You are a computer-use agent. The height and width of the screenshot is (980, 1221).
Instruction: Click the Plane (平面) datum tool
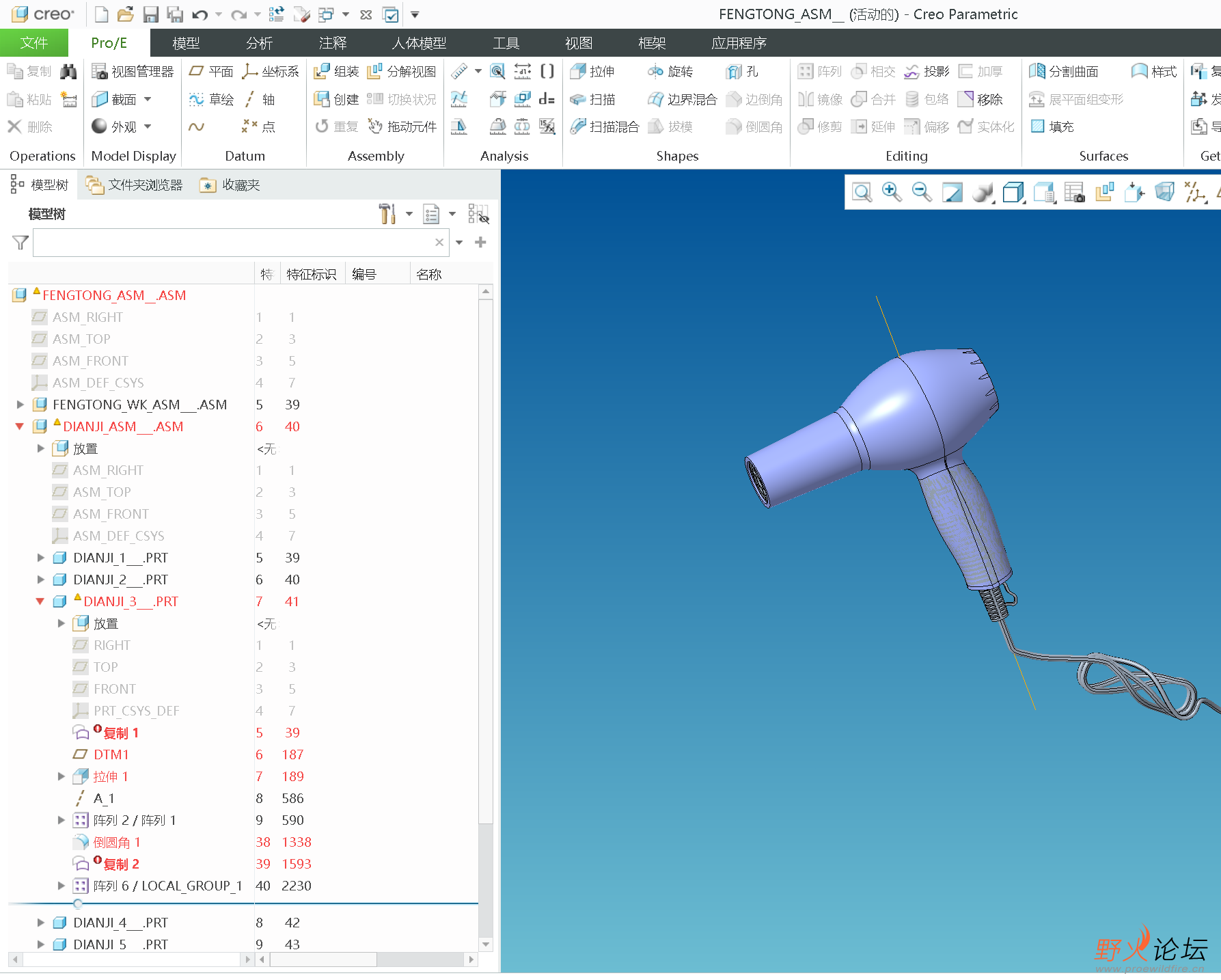point(197,72)
